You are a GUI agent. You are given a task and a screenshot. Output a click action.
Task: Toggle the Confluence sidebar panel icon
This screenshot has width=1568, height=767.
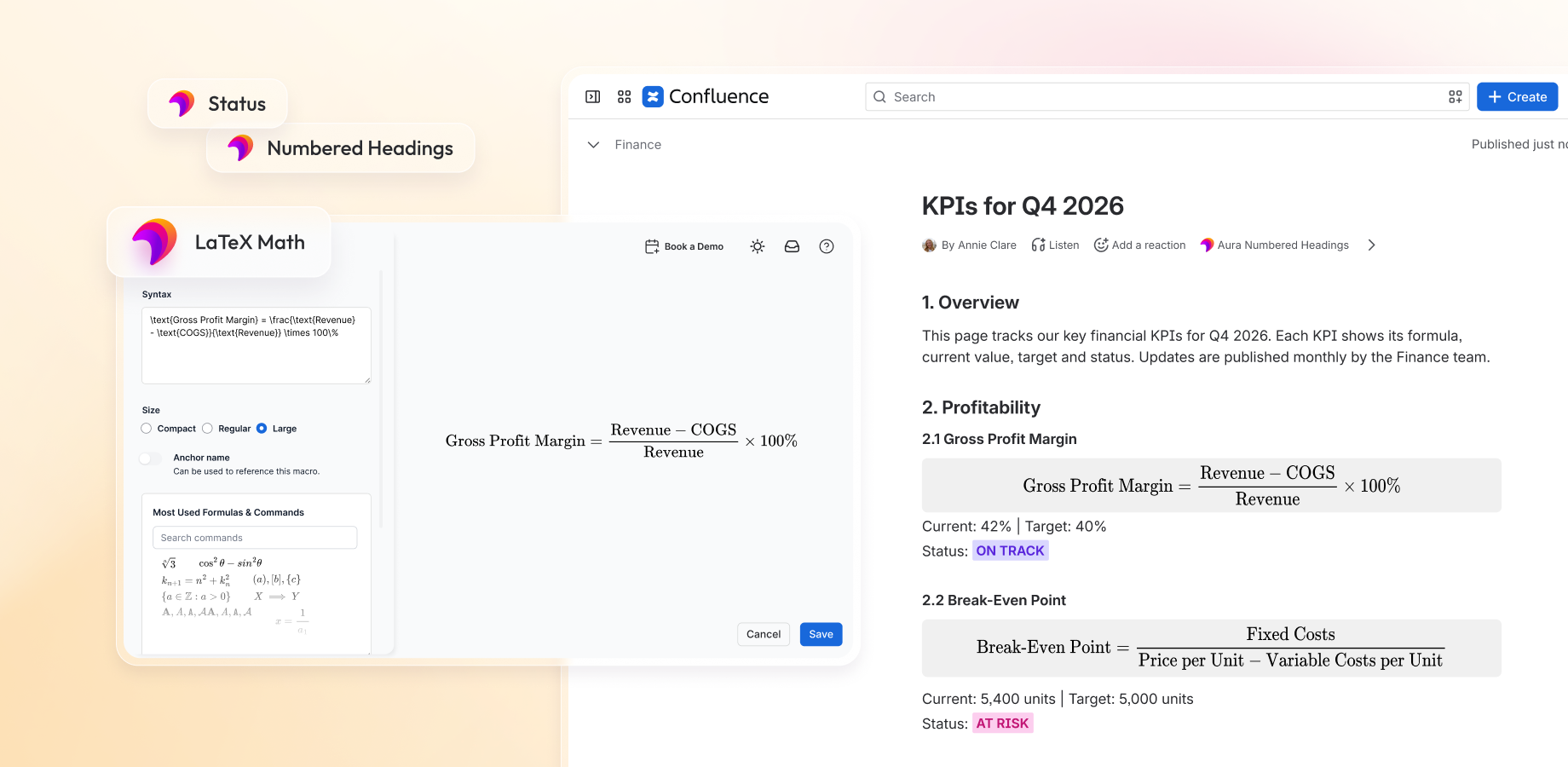593,97
